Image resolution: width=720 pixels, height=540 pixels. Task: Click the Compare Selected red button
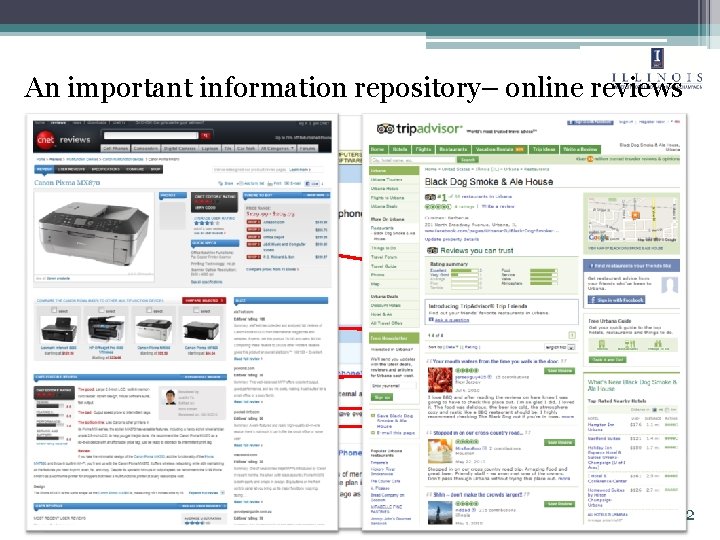click(x=204, y=300)
